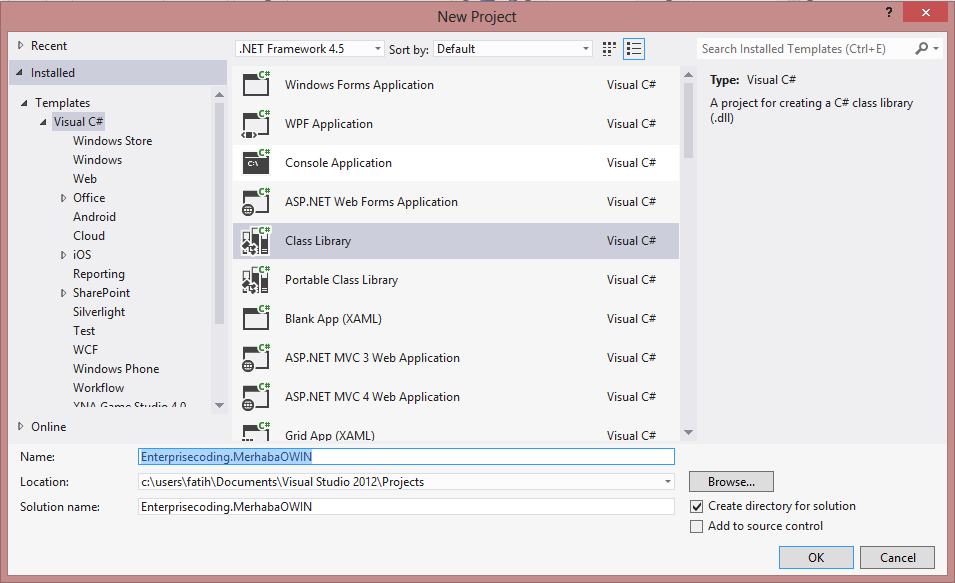Select the Workflow category

pyautogui.click(x=99, y=387)
